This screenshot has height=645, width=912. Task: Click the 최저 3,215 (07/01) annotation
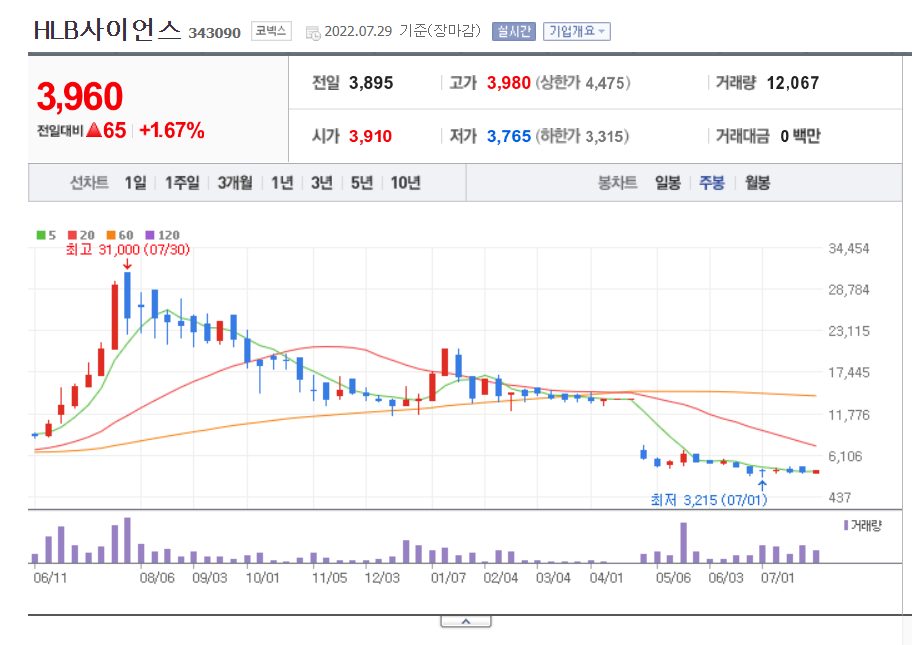click(708, 500)
